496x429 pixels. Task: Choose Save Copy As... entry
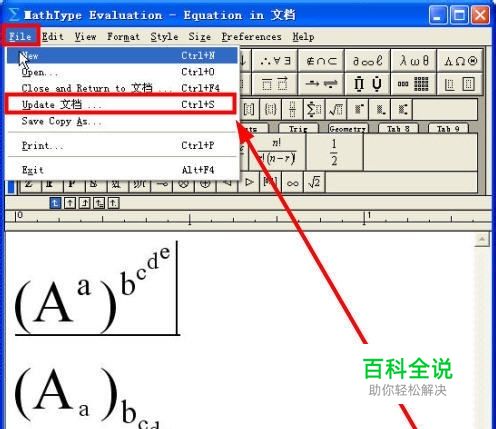[123, 121]
